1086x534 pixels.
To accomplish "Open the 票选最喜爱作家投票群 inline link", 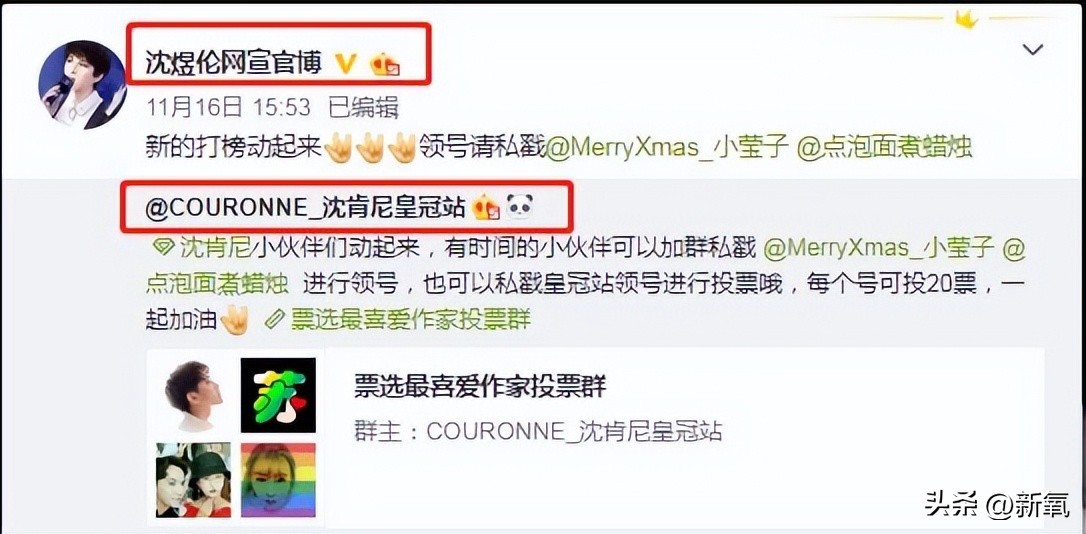I will [x=411, y=320].
